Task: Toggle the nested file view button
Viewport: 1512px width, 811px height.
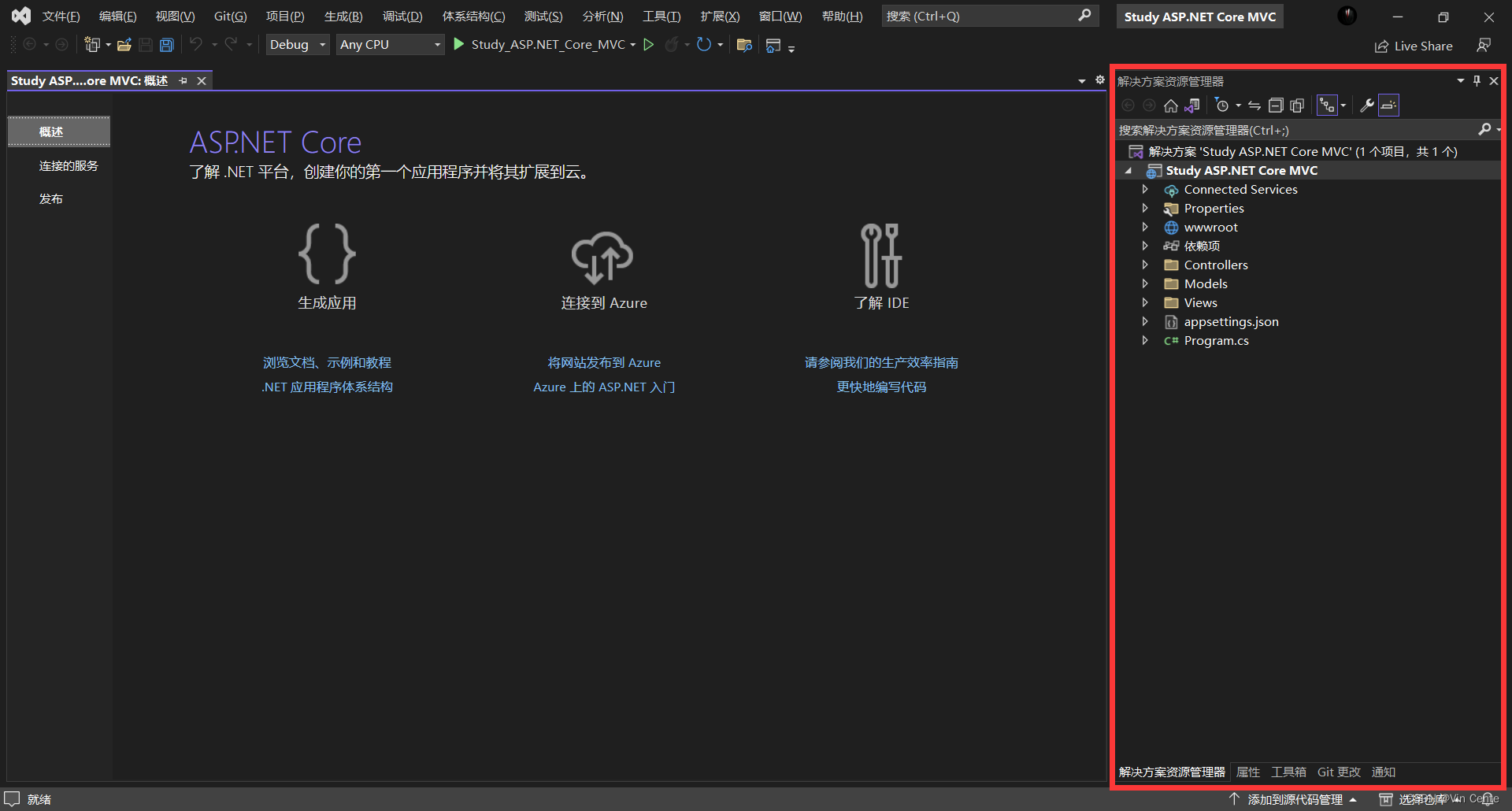Action: [1327, 106]
